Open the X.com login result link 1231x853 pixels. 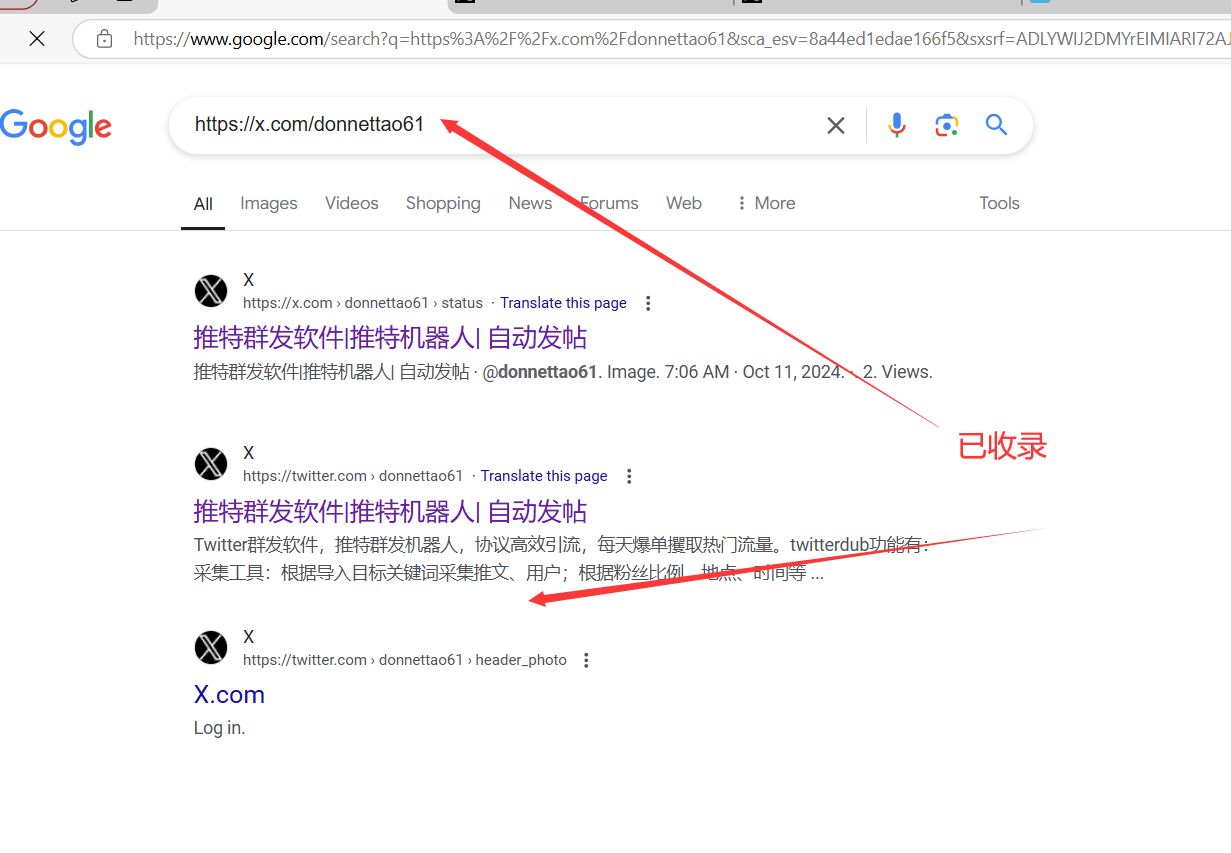coord(229,694)
